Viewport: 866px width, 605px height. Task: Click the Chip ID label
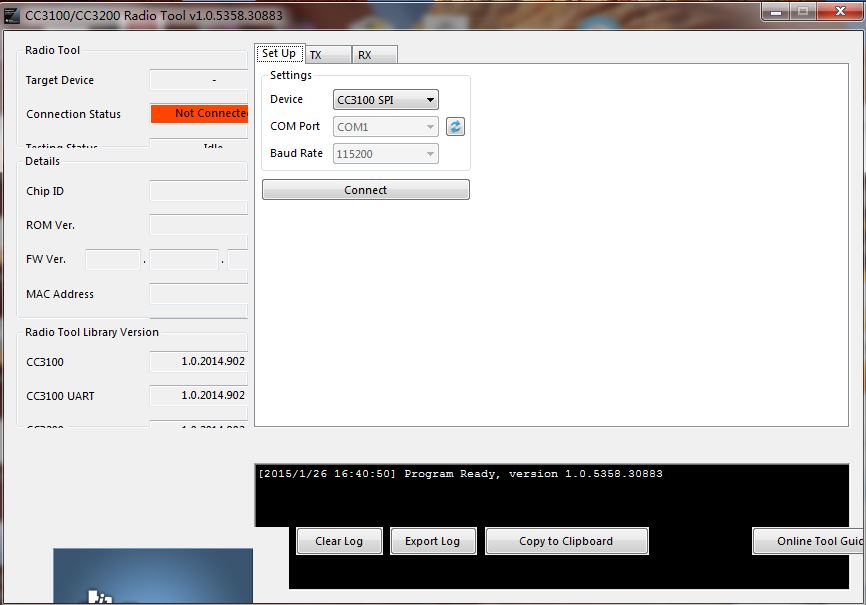point(45,191)
